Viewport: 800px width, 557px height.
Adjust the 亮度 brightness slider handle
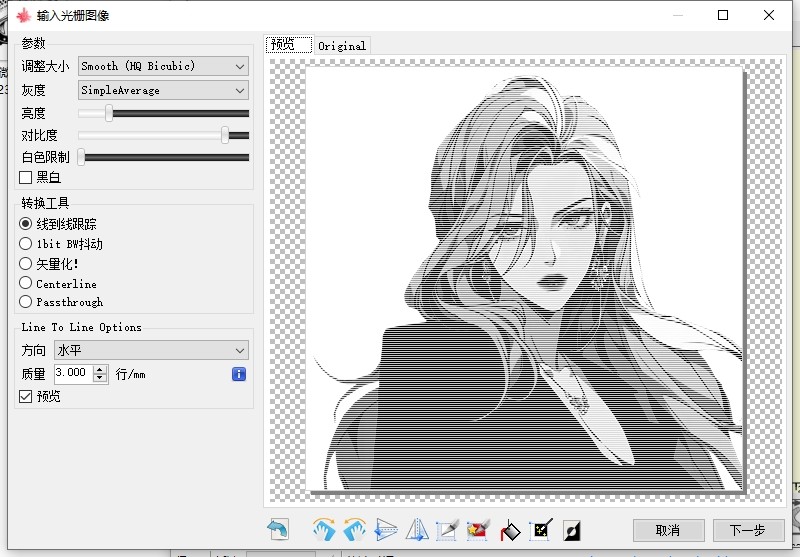click(109, 113)
